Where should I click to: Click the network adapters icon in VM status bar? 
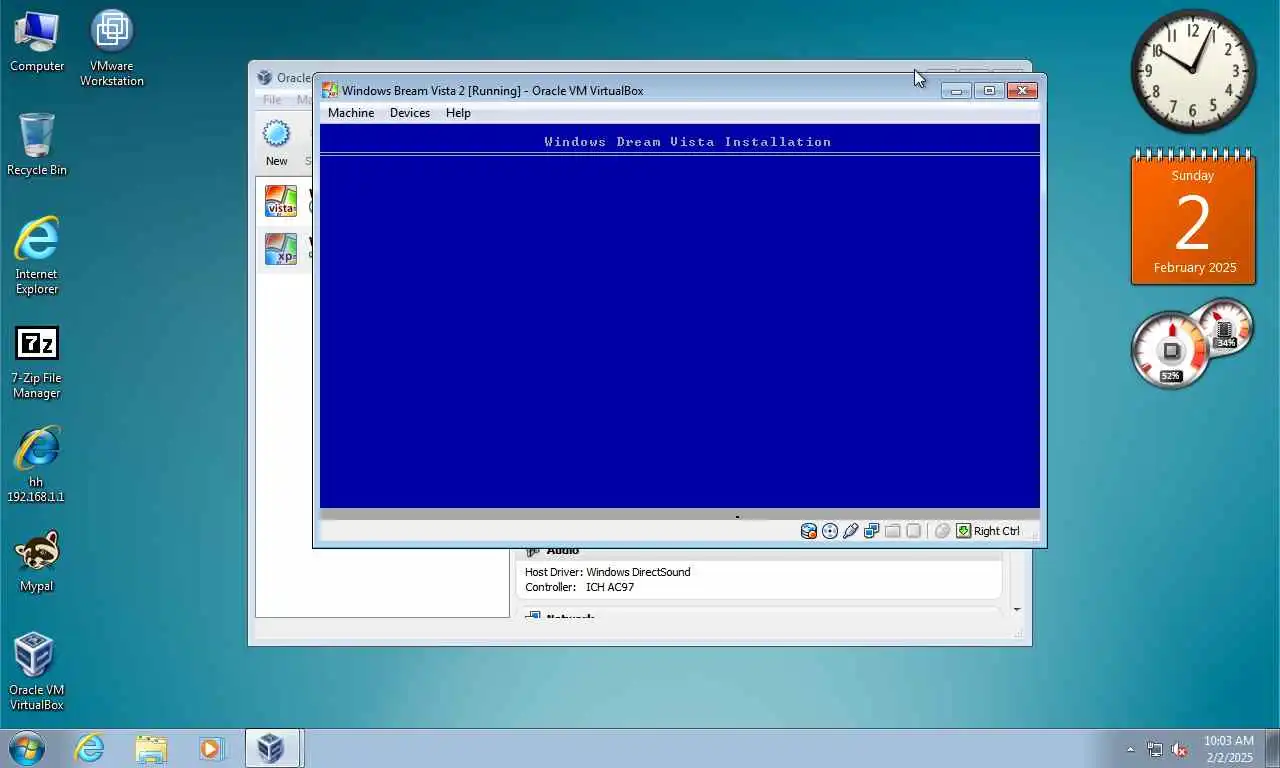pyautogui.click(x=872, y=531)
